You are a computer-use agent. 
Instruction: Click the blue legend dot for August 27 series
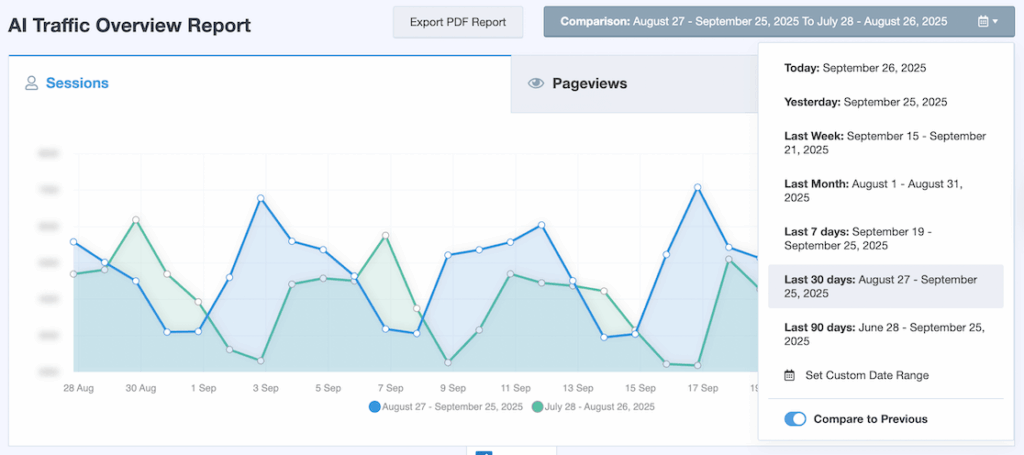(375, 407)
